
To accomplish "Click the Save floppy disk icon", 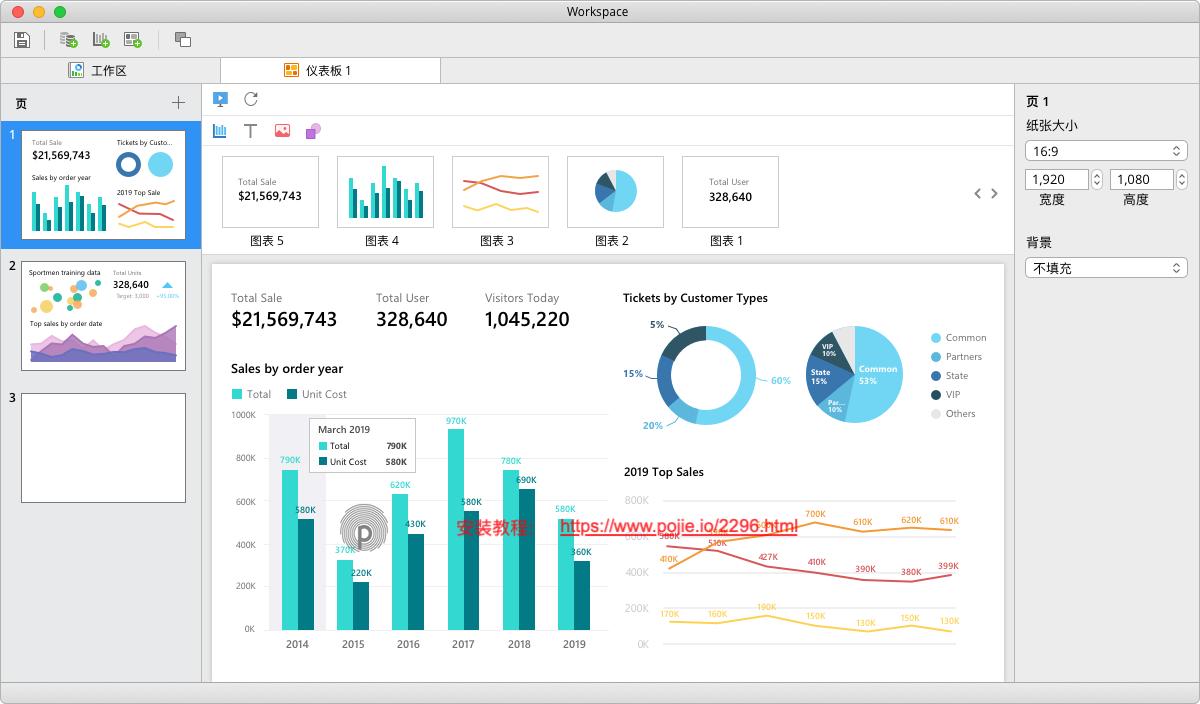I will tap(22, 40).
